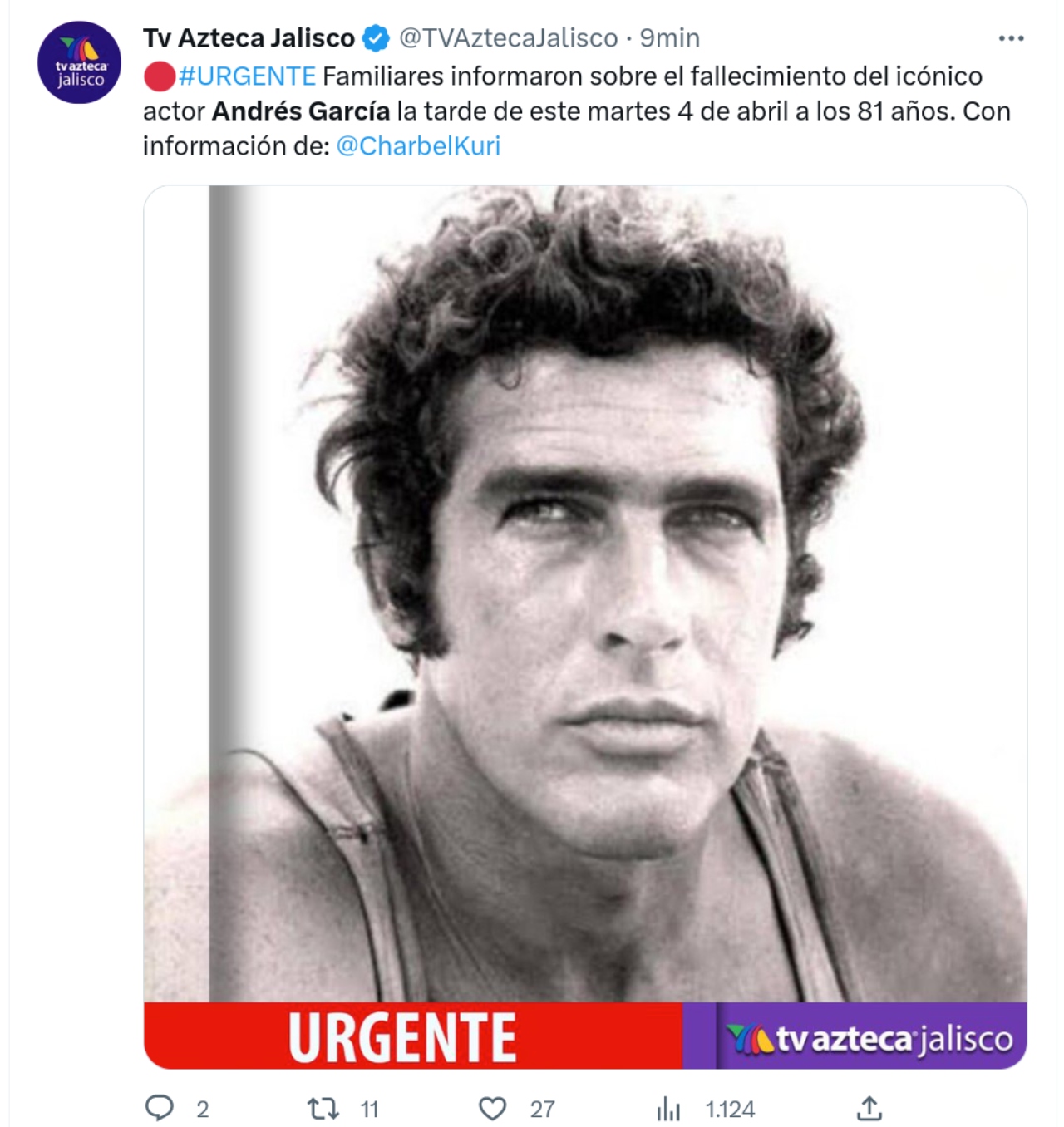Click the red URGENTE banner on image
The height and width of the screenshot is (1127, 1064).
coord(412,1036)
